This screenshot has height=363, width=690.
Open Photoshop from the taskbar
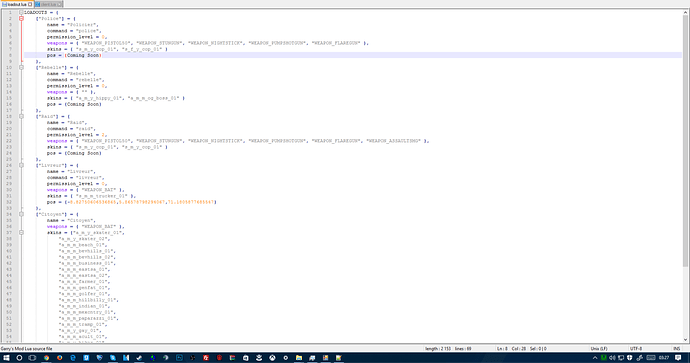coord(180,358)
